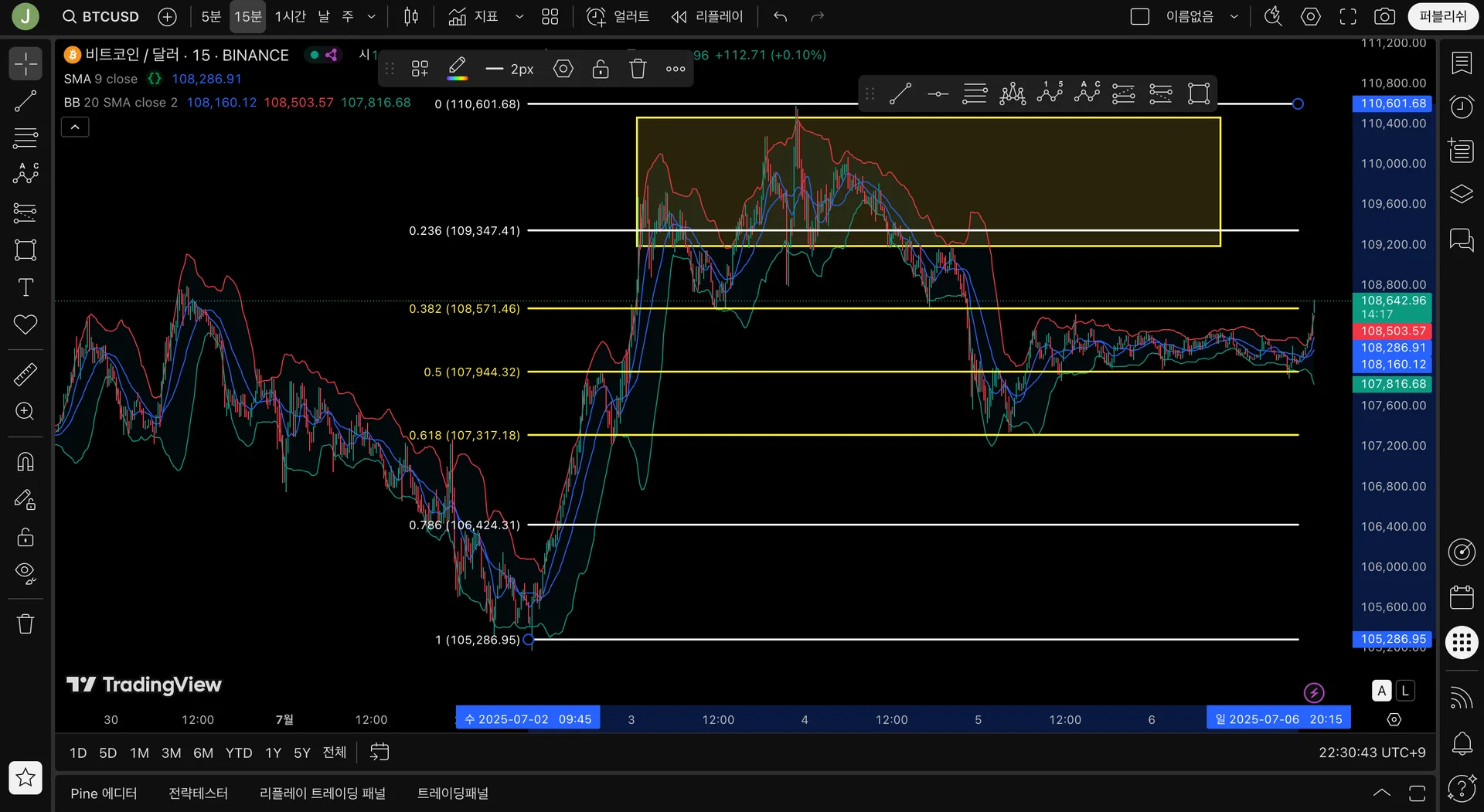Select the ruler measure tool
The height and width of the screenshot is (812, 1484).
pos(26,375)
